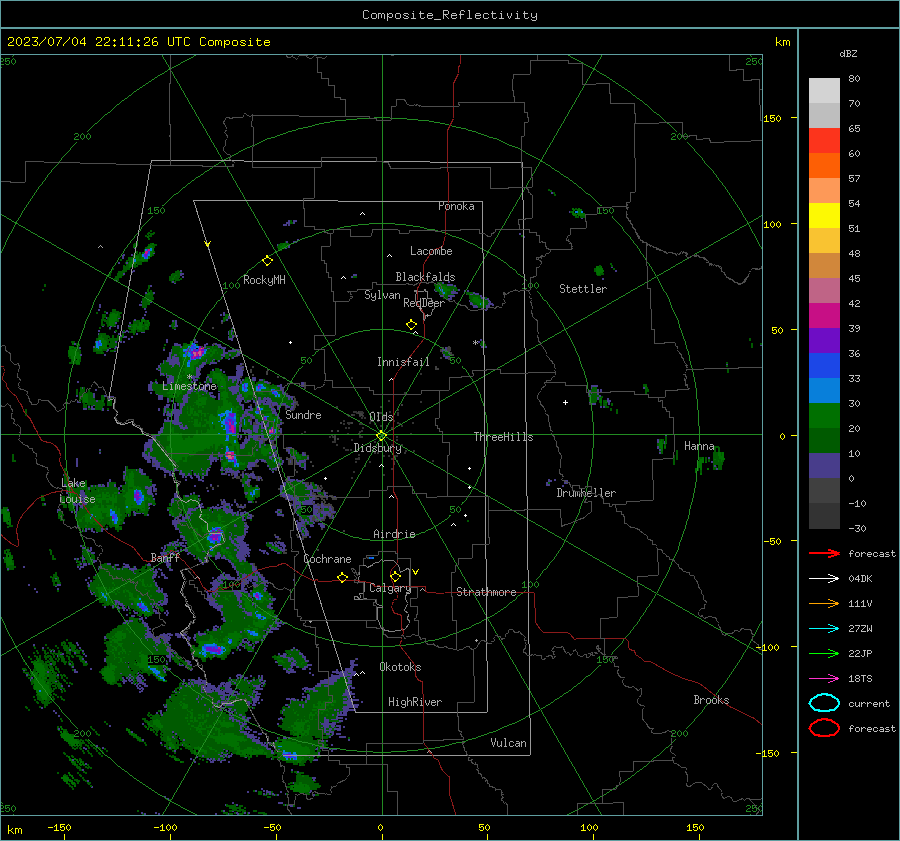900x841 pixels.
Task: Click the ThreeHills label
Action: pos(503,437)
